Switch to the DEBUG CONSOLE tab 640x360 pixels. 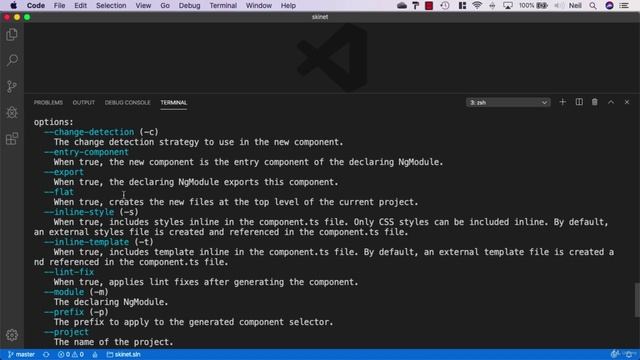click(127, 102)
